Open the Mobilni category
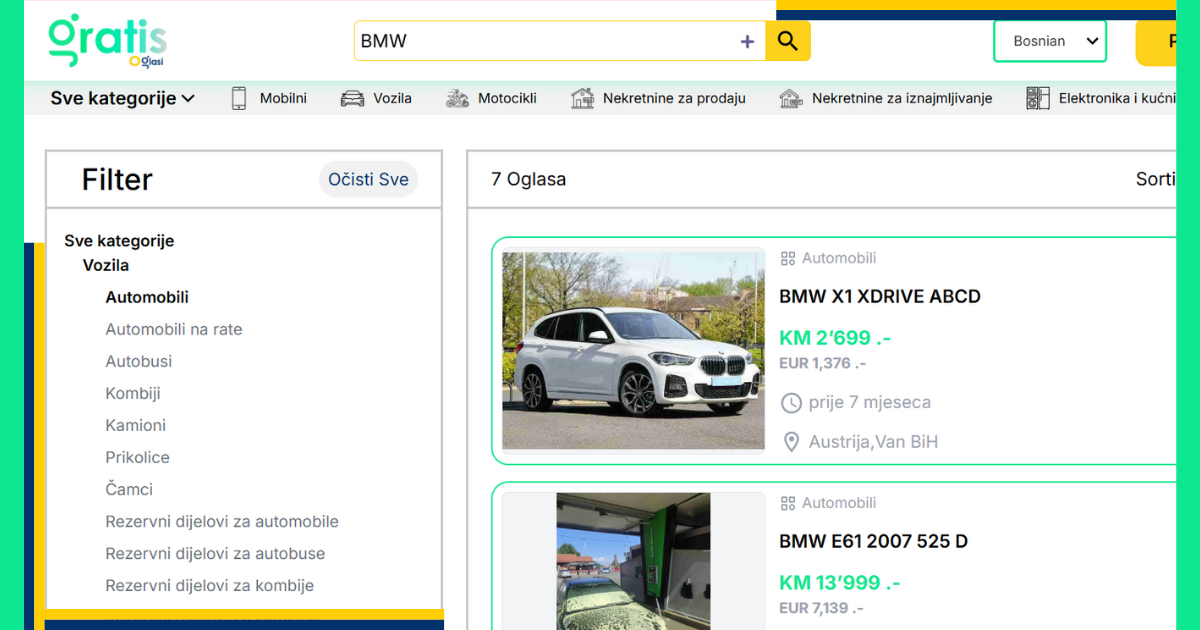This screenshot has width=1200, height=630. pyautogui.click(x=283, y=98)
